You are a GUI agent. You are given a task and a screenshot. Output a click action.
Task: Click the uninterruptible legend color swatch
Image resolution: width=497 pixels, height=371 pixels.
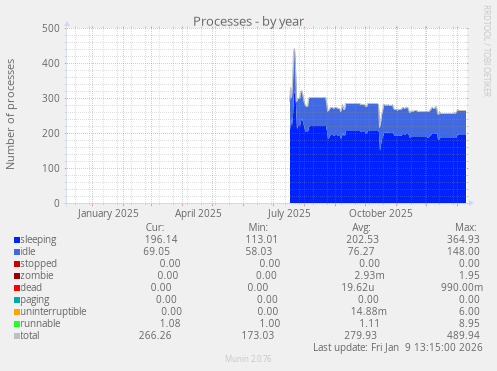[x=17, y=312]
